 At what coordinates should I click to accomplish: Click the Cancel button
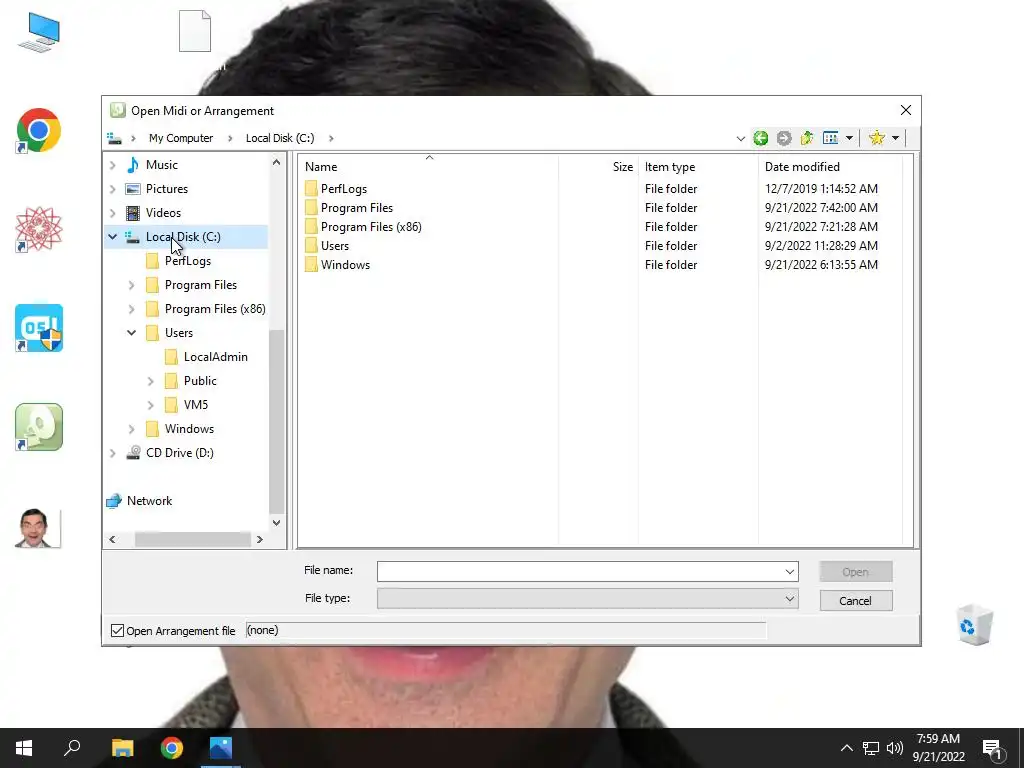click(x=856, y=601)
